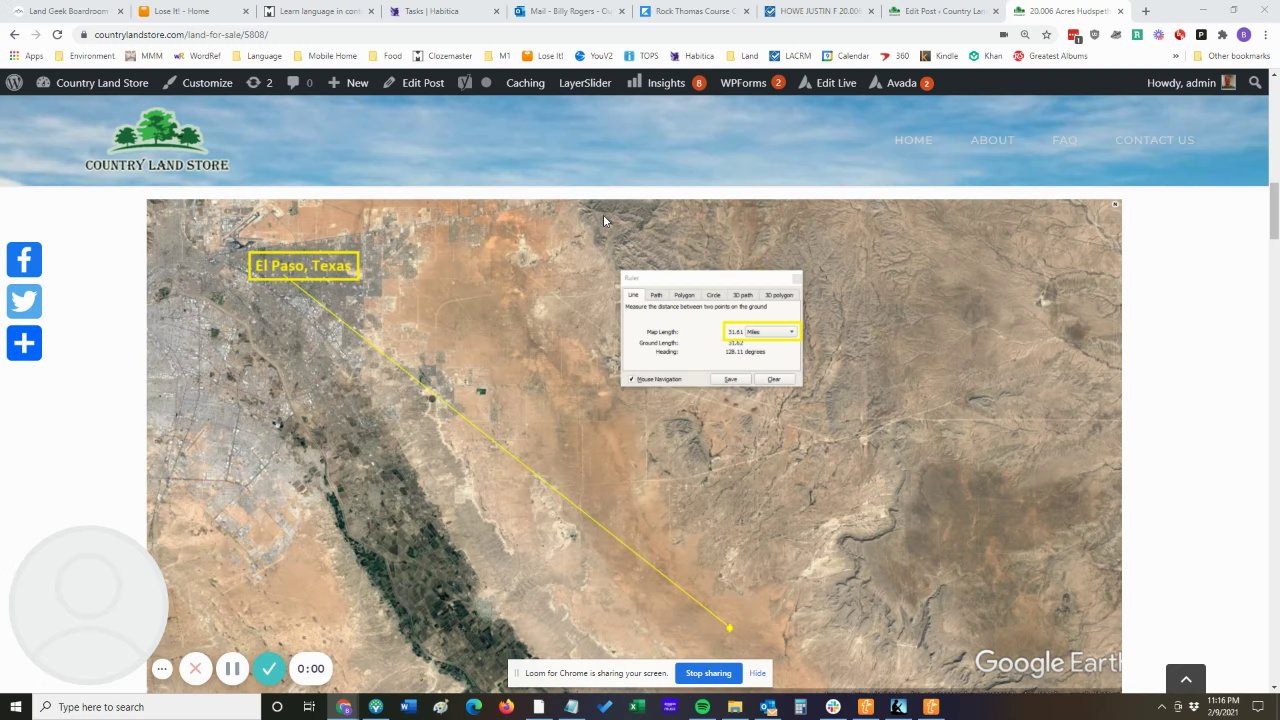Switch to the Rock Thomas Course tab
The width and height of the screenshot is (1280, 720).
point(693,11)
